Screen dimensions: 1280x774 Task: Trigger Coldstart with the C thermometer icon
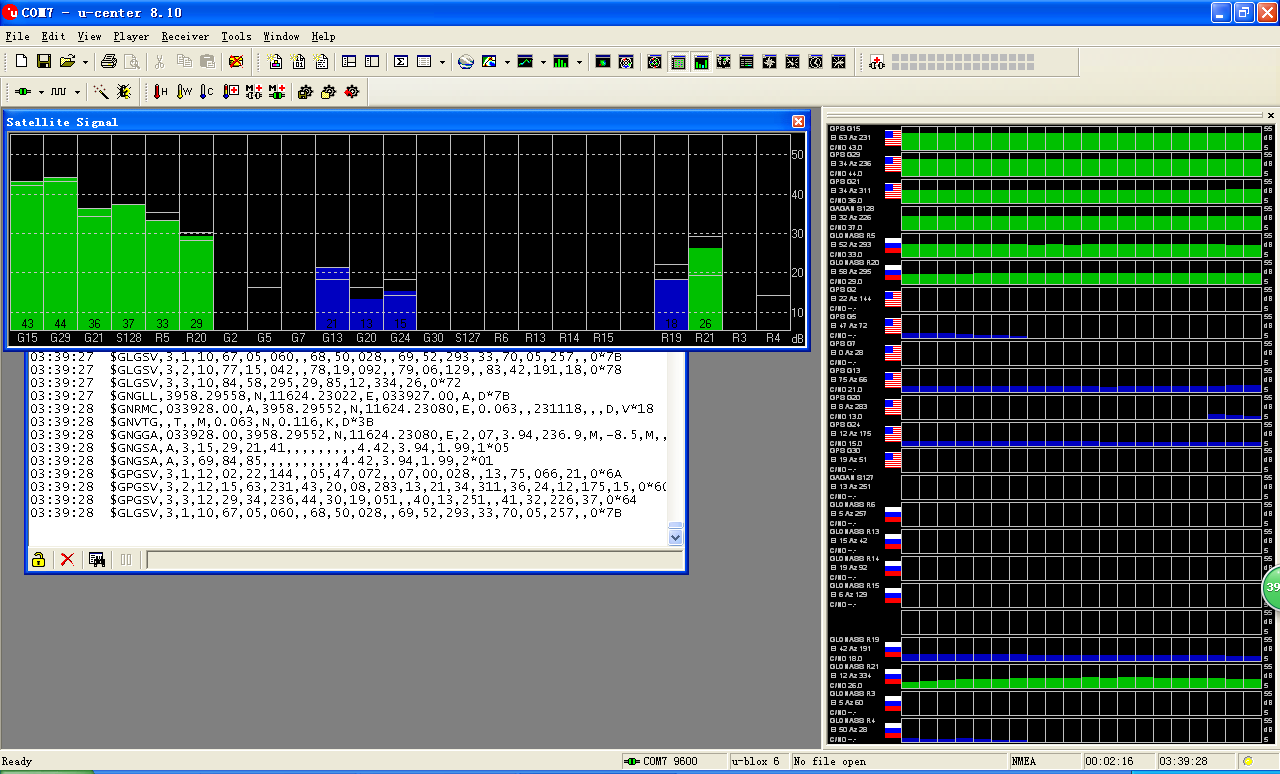pos(207,91)
